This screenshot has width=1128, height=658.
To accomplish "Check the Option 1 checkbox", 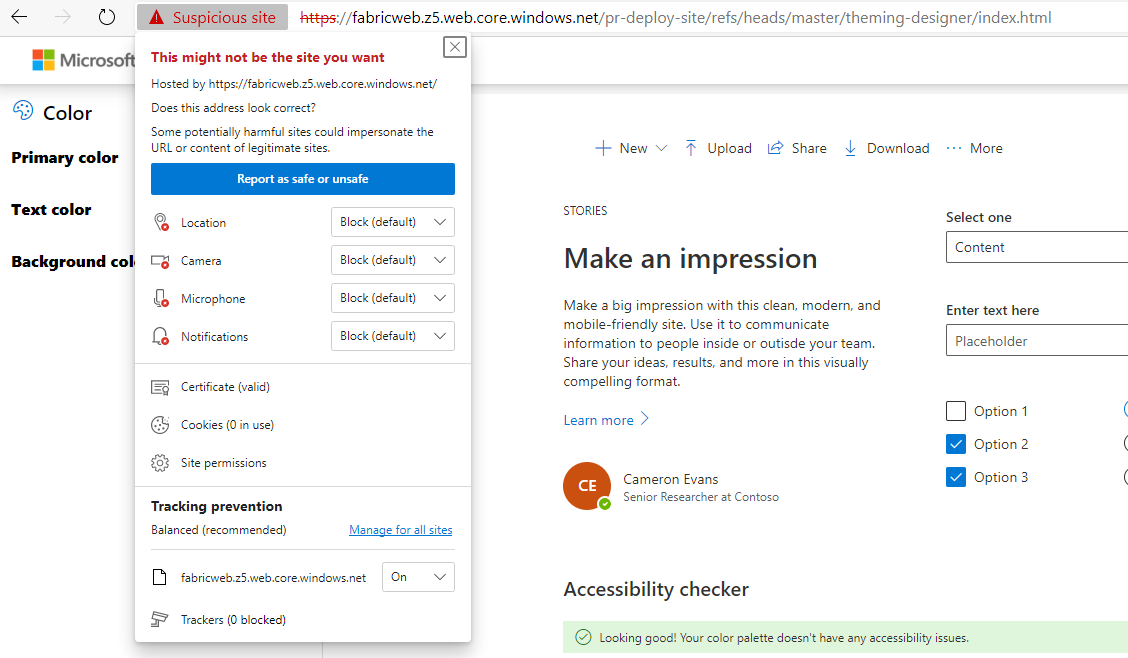I will pos(956,410).
